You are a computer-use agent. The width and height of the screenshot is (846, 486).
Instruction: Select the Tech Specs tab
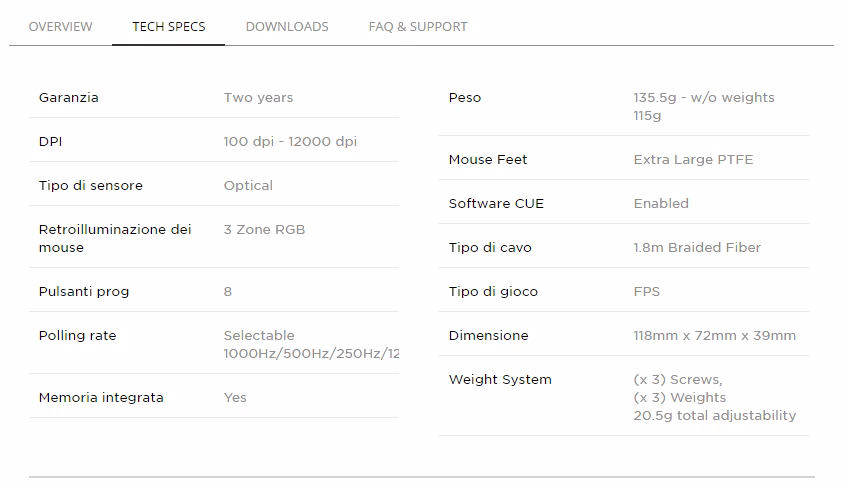coord(169,26)
